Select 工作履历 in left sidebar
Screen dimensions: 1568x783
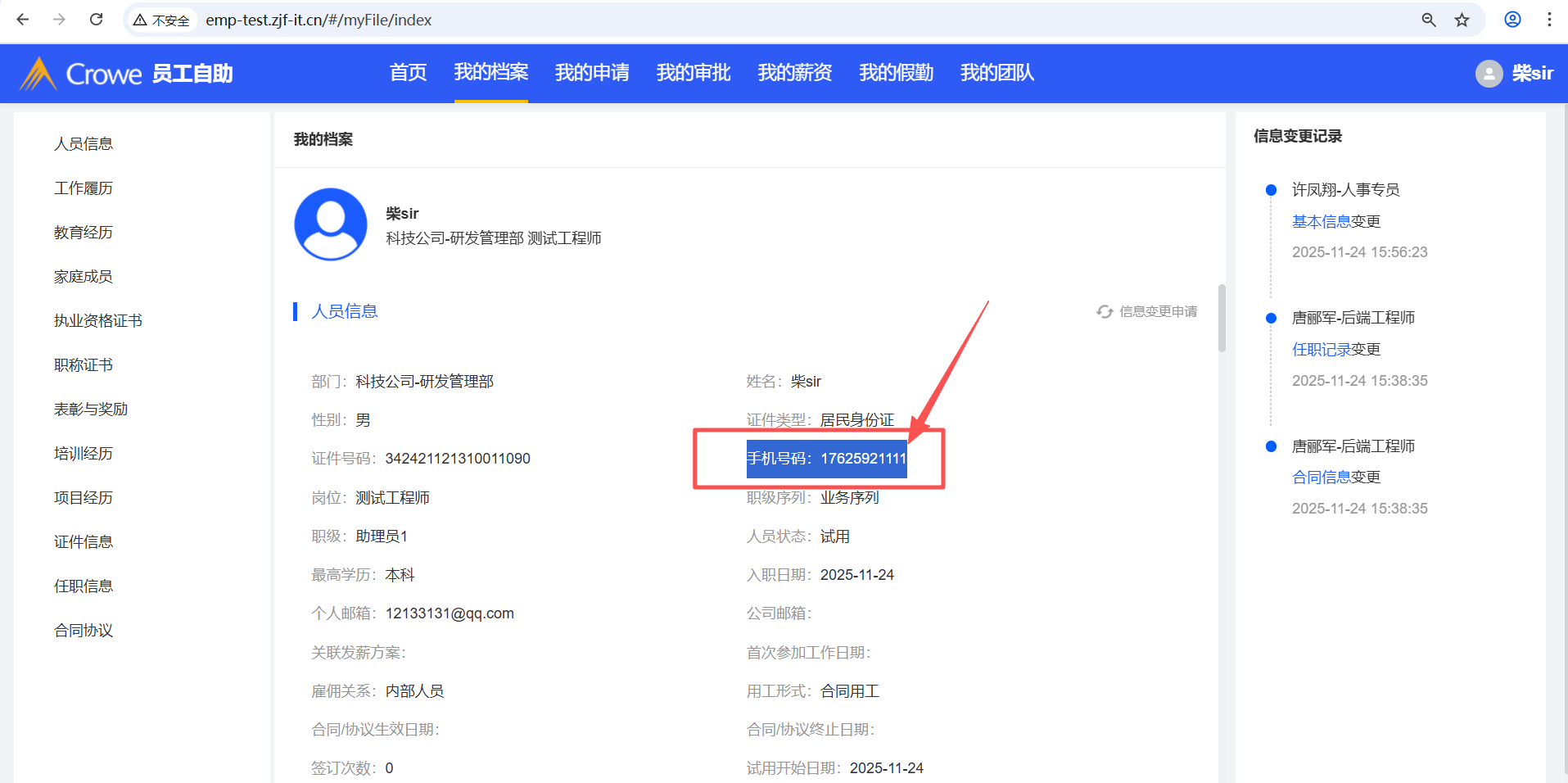coord(84,188)
